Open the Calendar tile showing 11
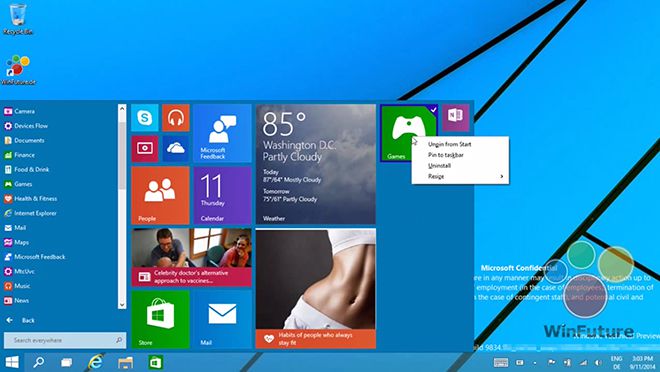The image size is (660, 372). tap(222, 195)
